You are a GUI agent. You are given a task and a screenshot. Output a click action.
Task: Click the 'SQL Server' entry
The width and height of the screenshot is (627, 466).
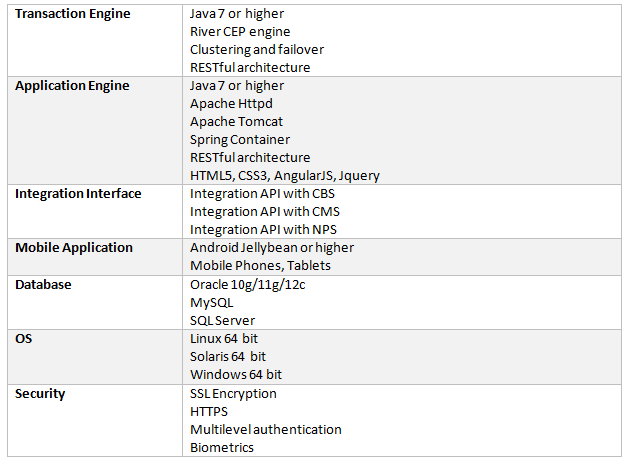click(x=222, y=321)
